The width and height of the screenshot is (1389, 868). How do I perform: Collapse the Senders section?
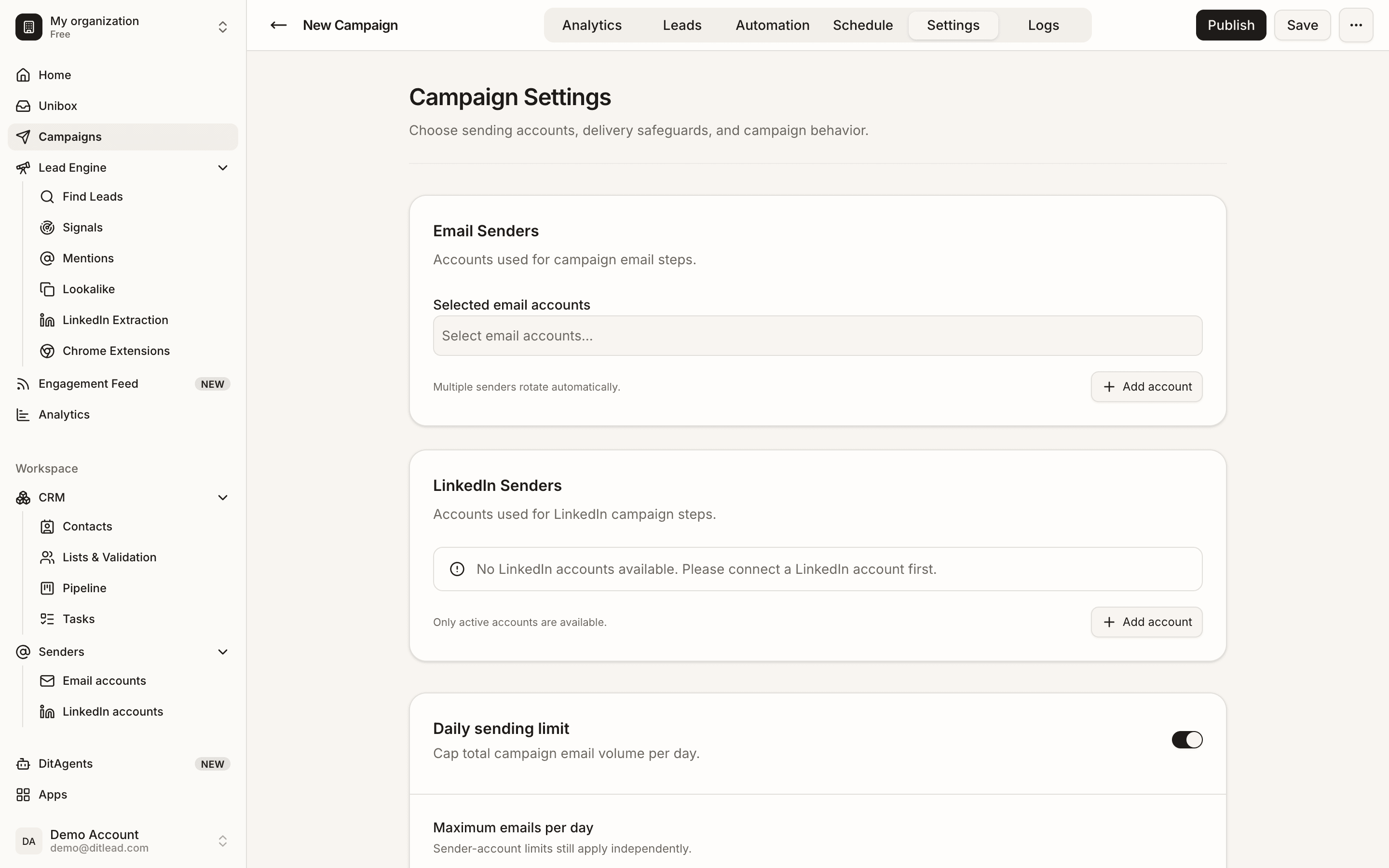coord(223,652)
